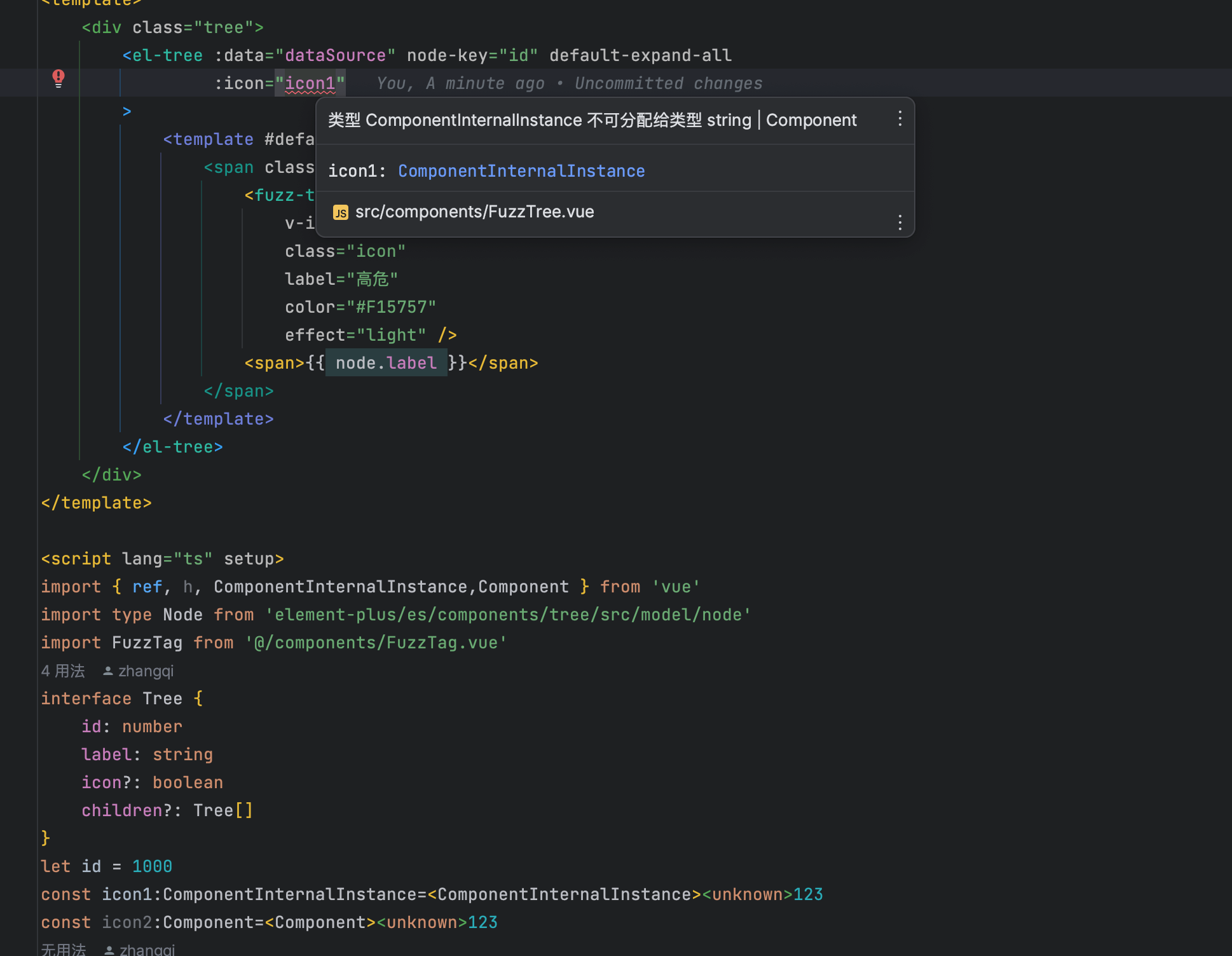This screenshot has width=1232, height=956.
Task: Click the highlighted icon1 attribute value
Action: [310, 83]
